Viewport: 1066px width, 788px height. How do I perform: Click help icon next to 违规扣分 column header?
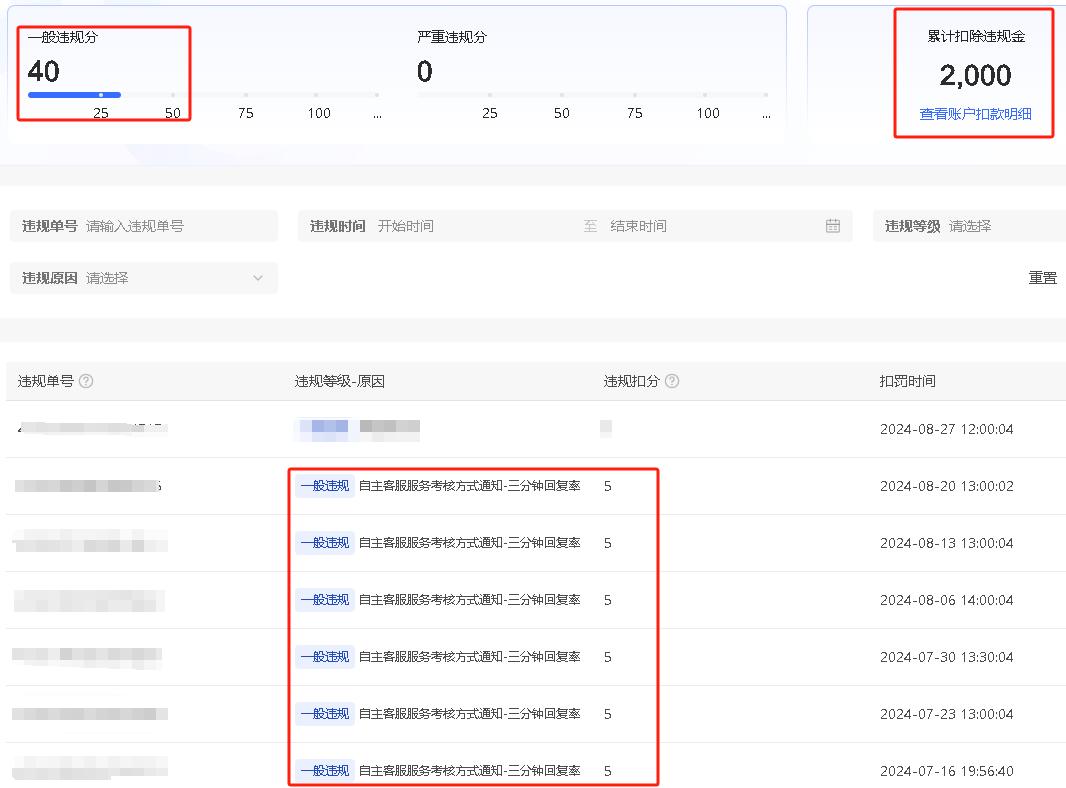[672, 381]
